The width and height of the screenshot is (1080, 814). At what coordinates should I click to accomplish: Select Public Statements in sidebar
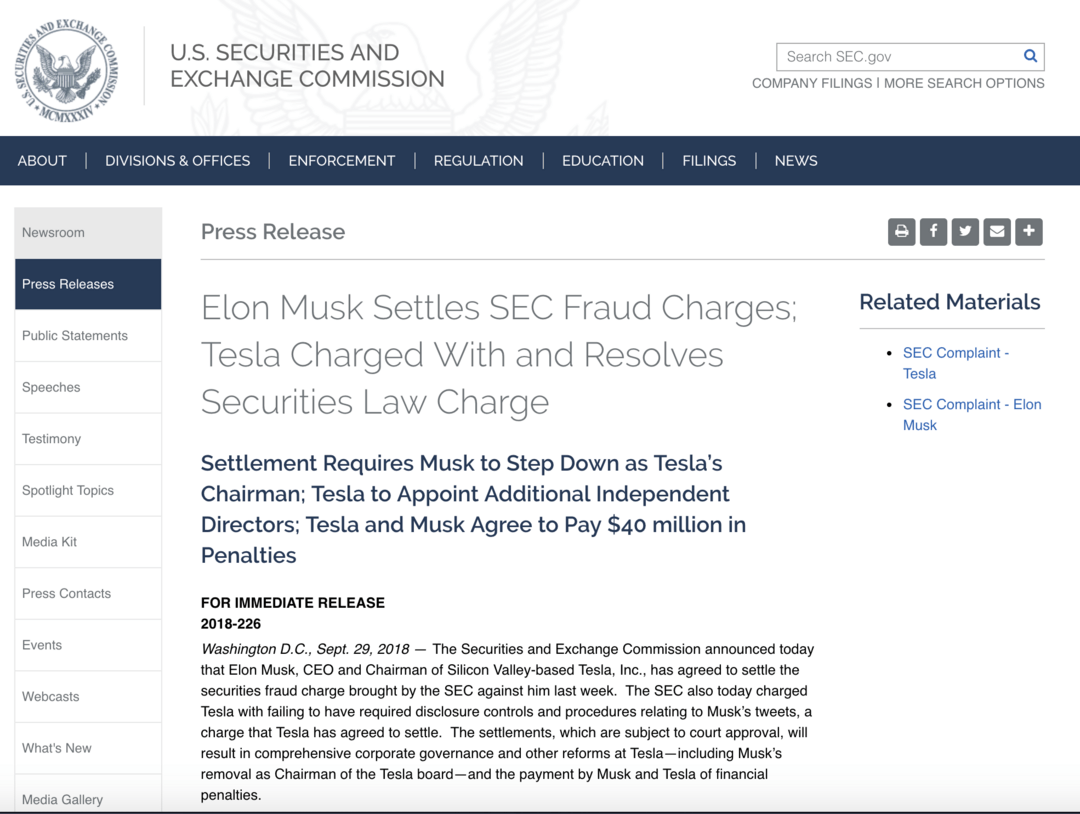88,335
